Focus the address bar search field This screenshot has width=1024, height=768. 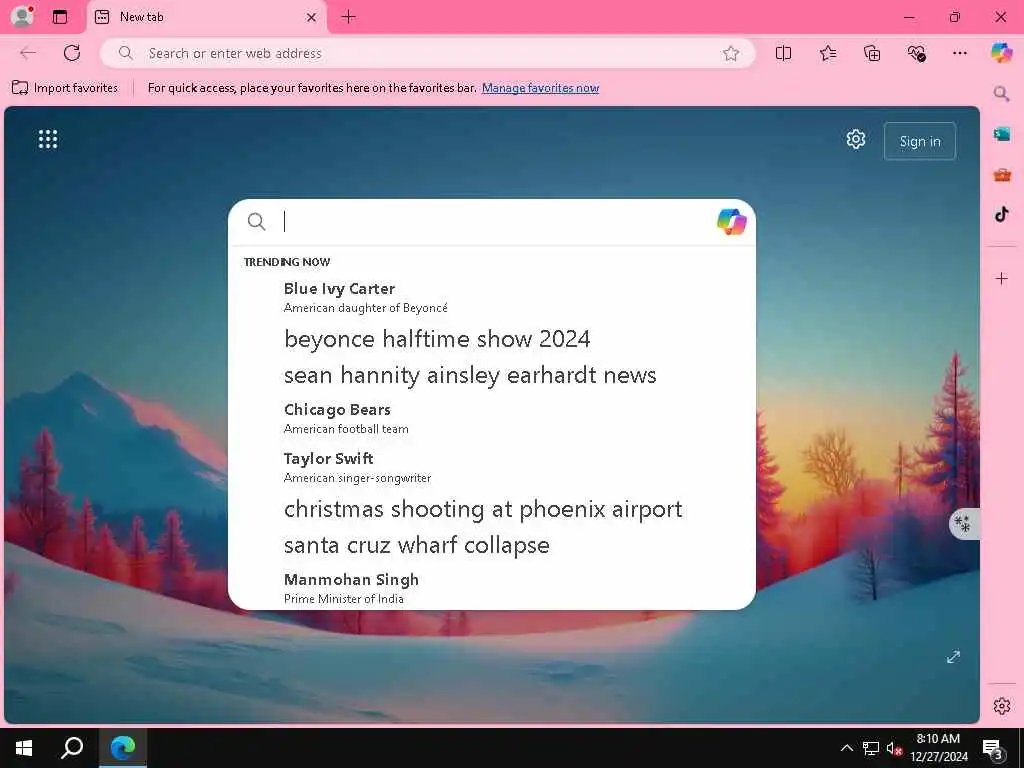[427, 53]
